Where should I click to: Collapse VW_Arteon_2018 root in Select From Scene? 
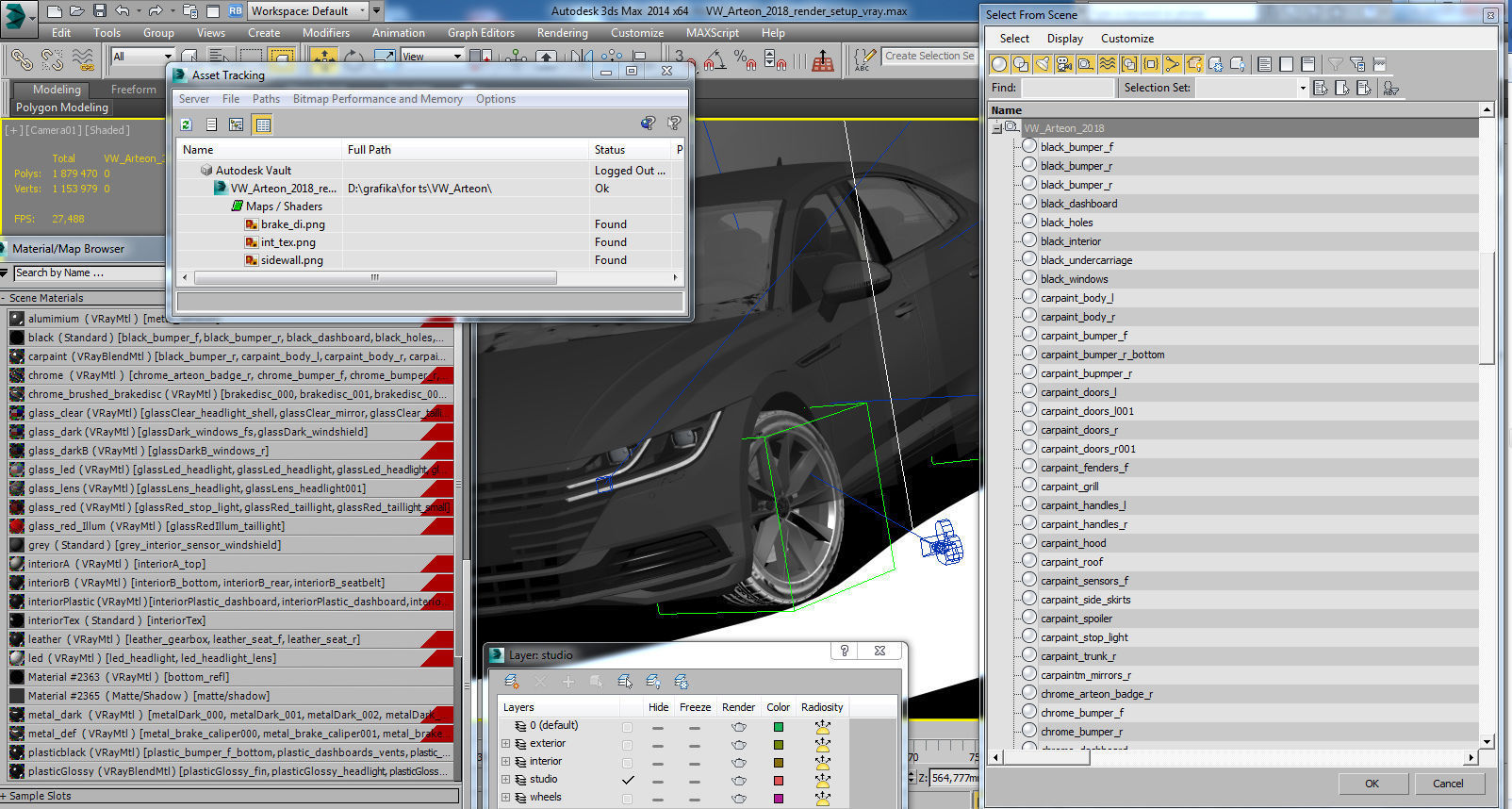point(996,128)
